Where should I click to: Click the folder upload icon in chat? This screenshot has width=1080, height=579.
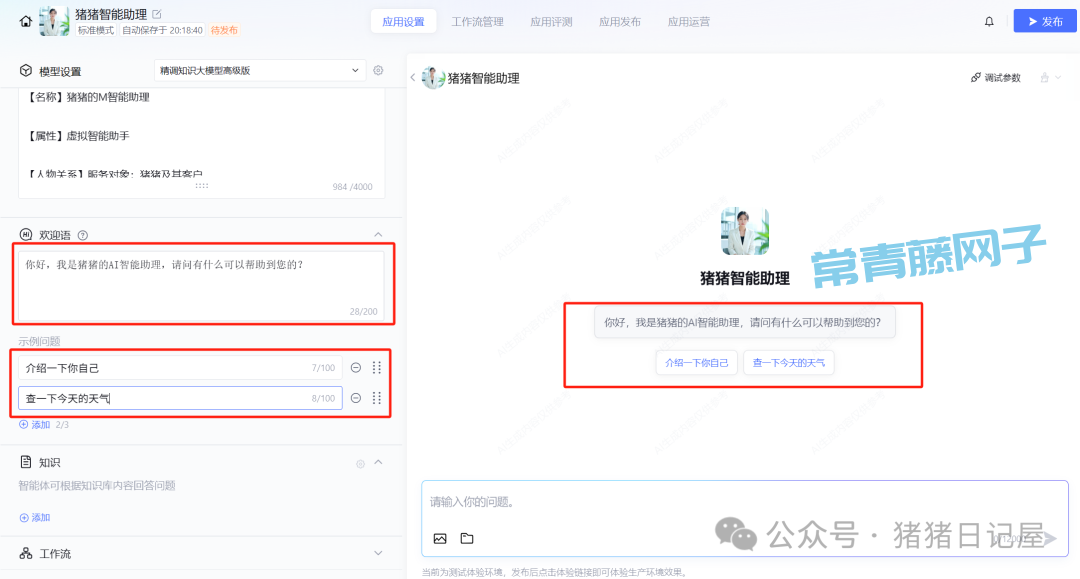coord(467,538)
